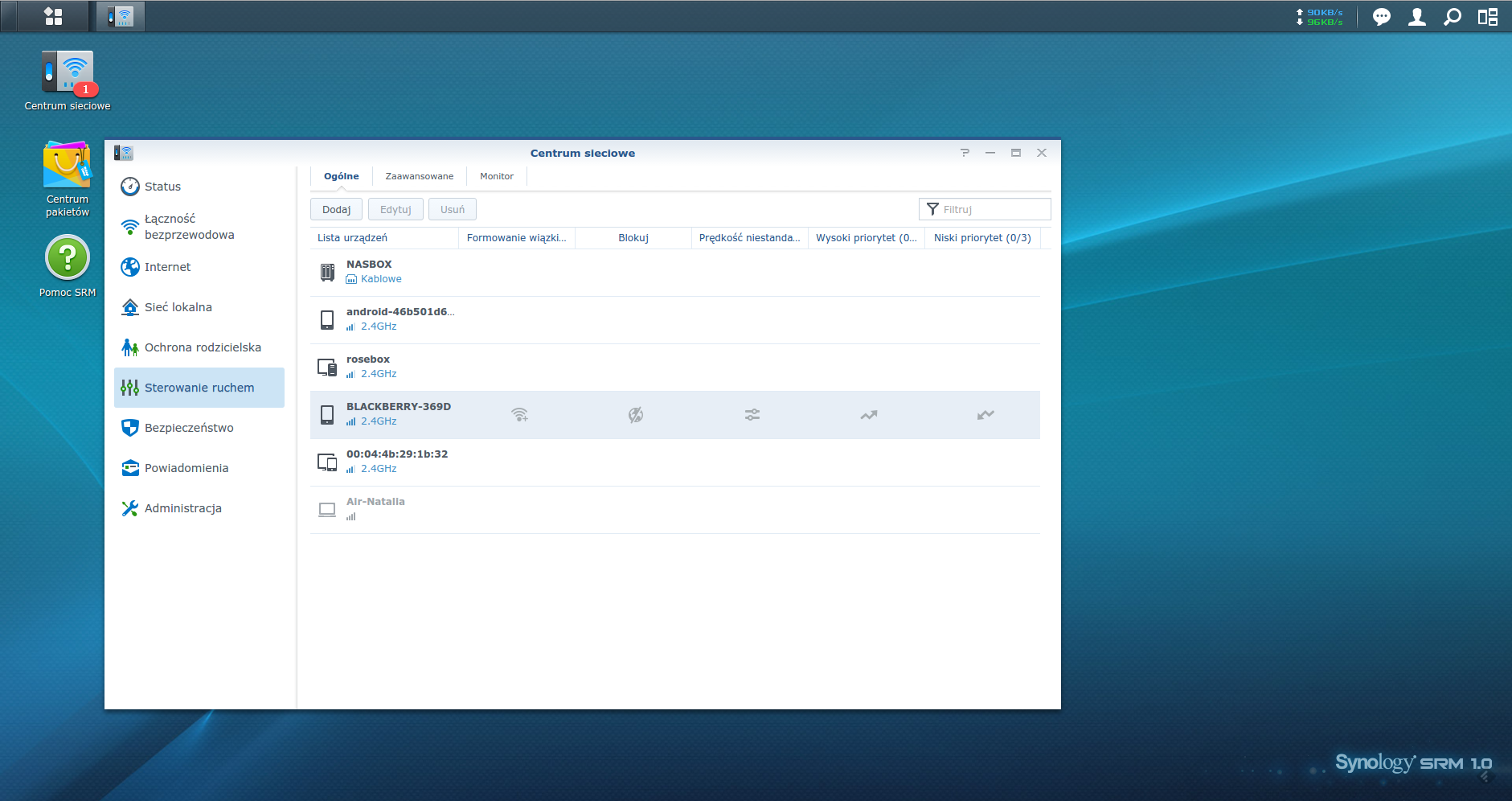Open help question mark in window title
This screenshot has width=1512, height=801.
965,153
